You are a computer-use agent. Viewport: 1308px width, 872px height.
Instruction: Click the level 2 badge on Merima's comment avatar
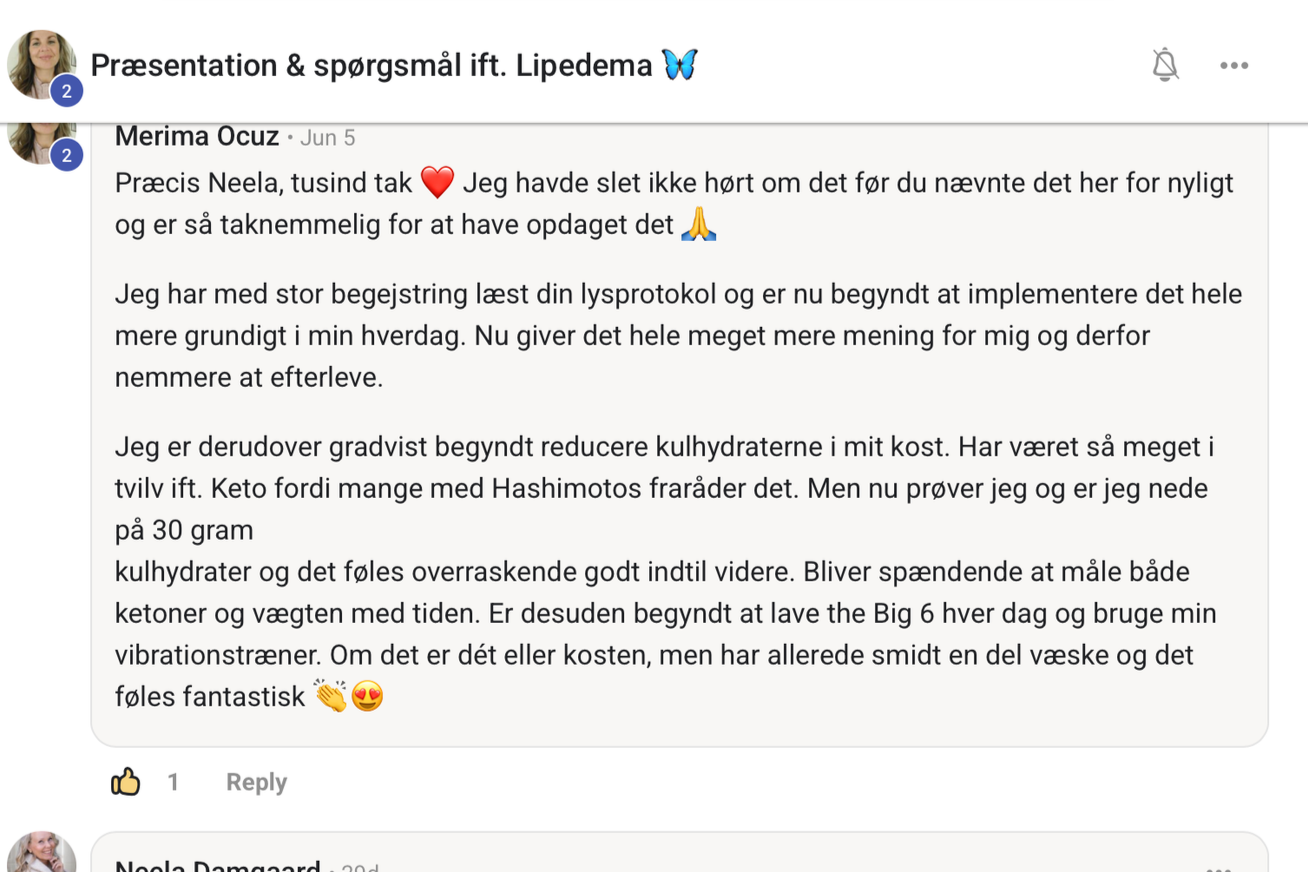66,155
